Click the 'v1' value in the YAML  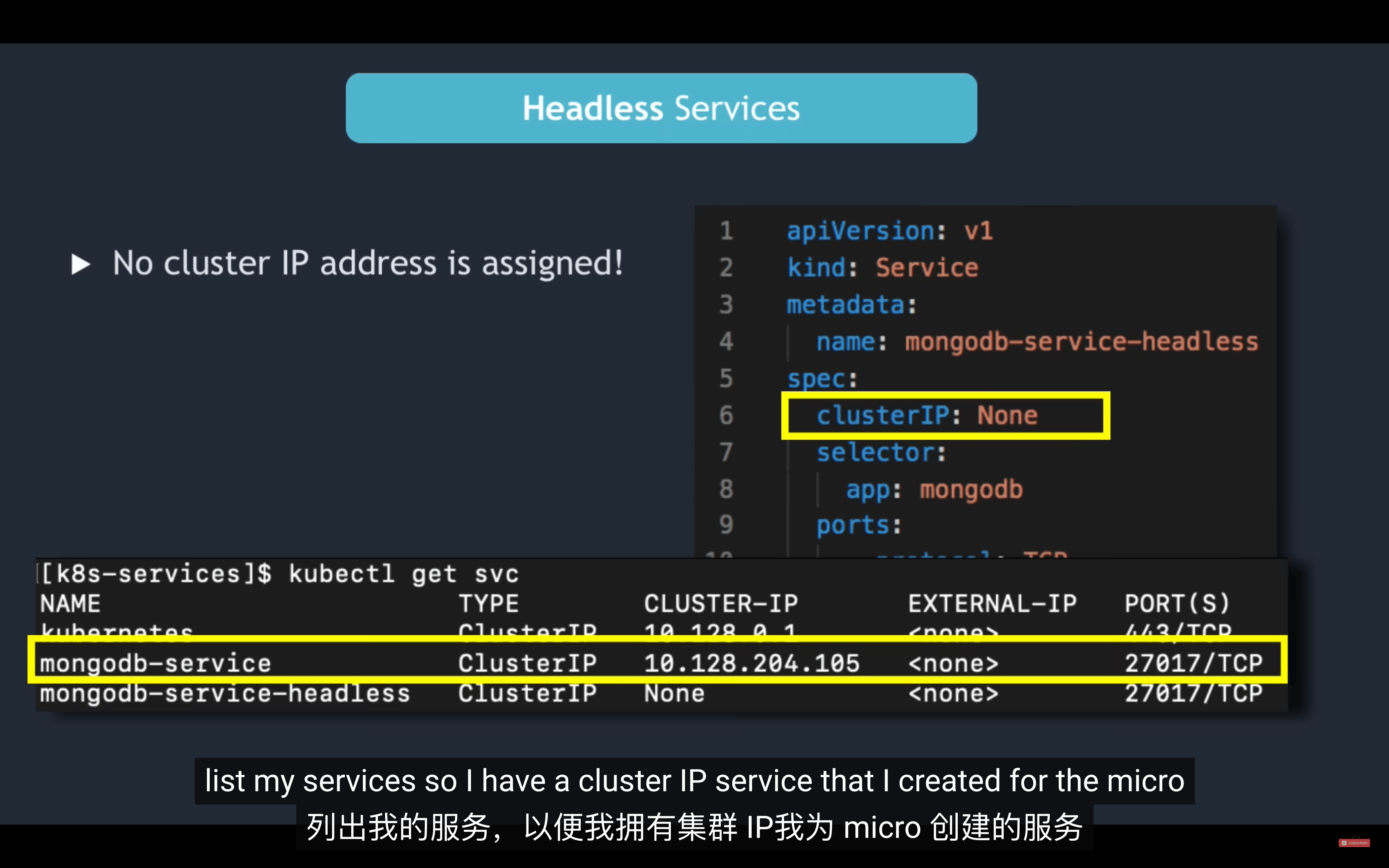(x=979, y=231)
